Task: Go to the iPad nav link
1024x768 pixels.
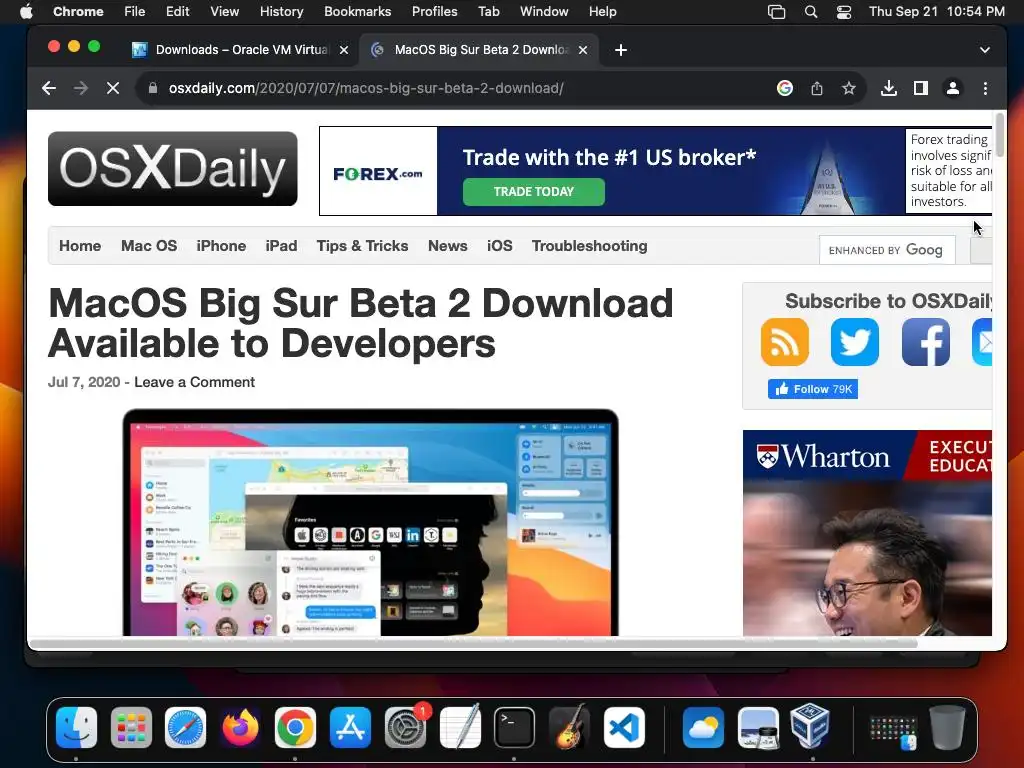Action: [281, 246]
